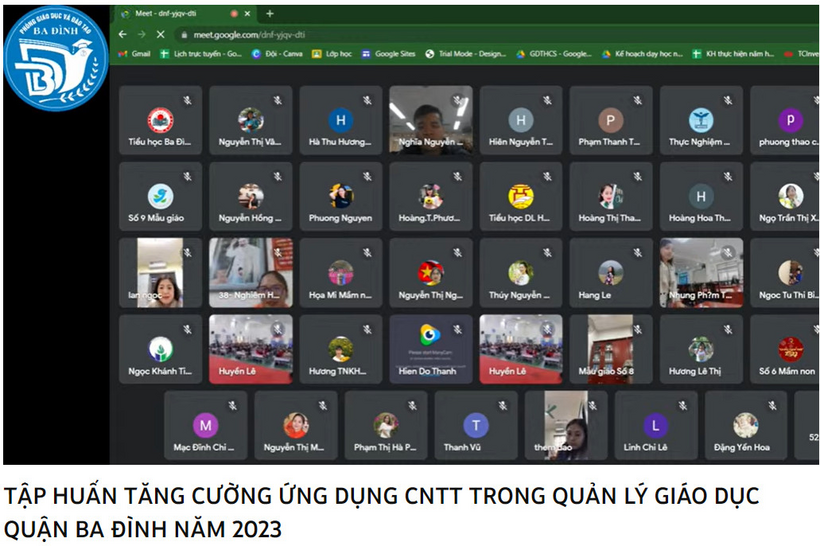Stop loading the page in browser toolbar
The width and height of the screenshot is (820, 546).
tap(160, 34)
